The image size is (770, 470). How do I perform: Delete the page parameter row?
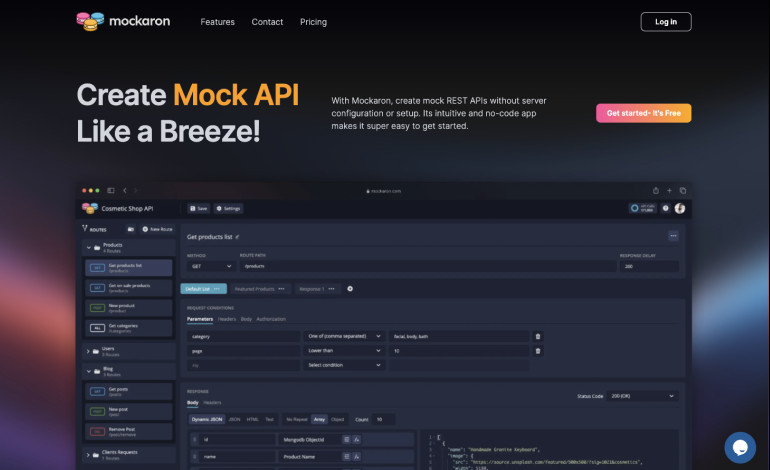click(538, 351)
